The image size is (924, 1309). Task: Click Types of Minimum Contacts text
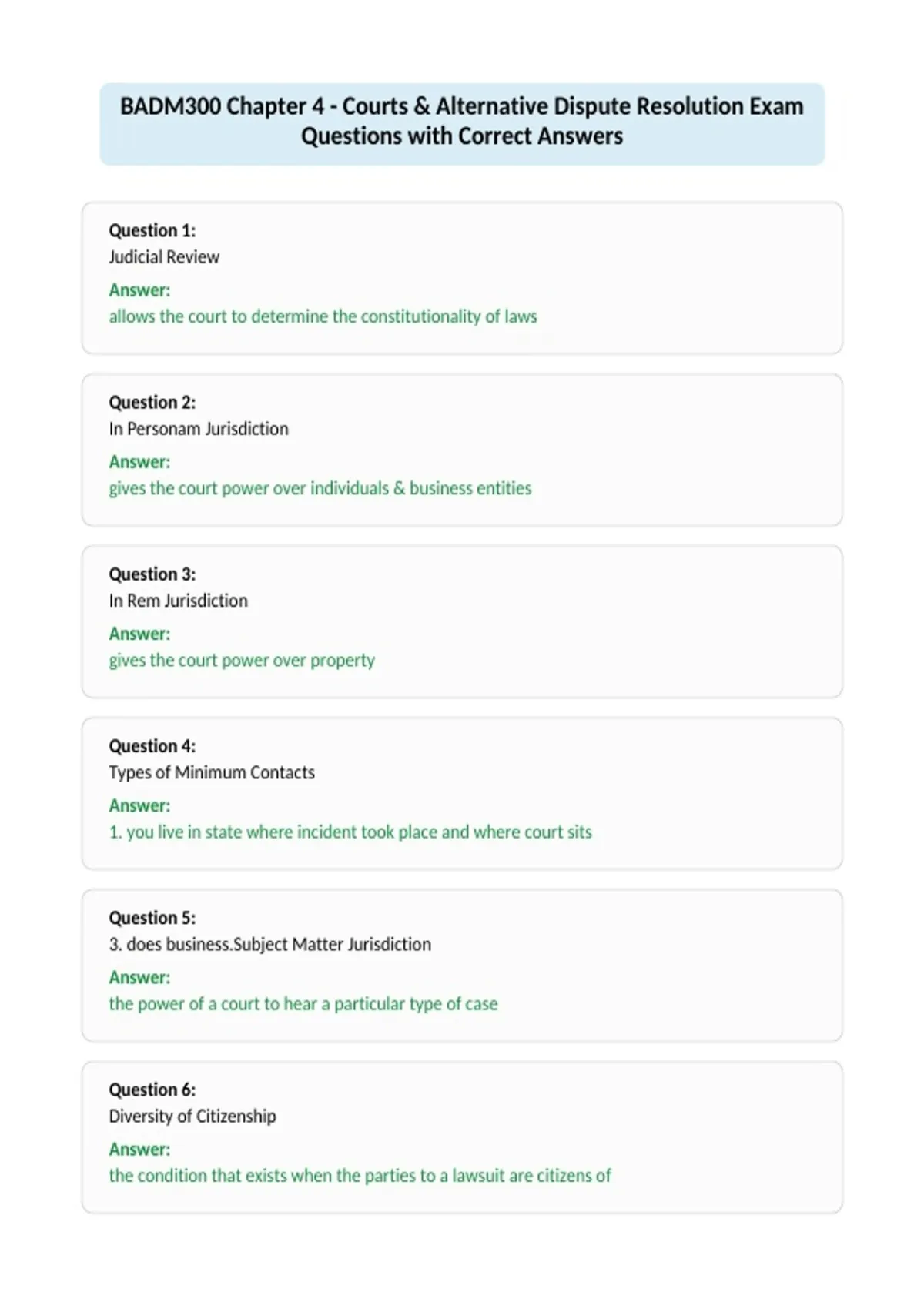click(212, 772)
